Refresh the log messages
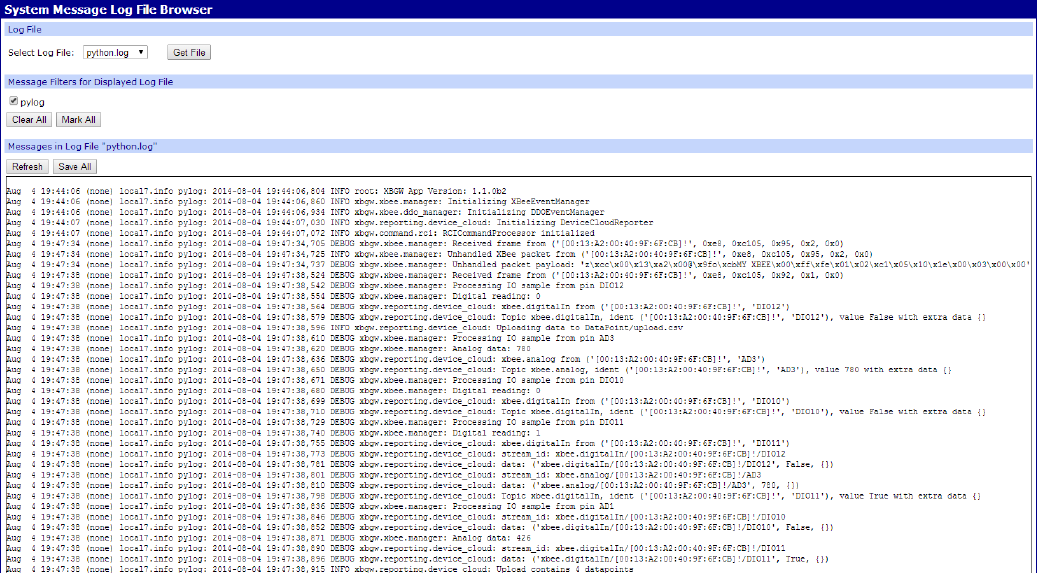The height and width of the screenshot is (573, 1038). pyautogui.click(x=27, y=167)
